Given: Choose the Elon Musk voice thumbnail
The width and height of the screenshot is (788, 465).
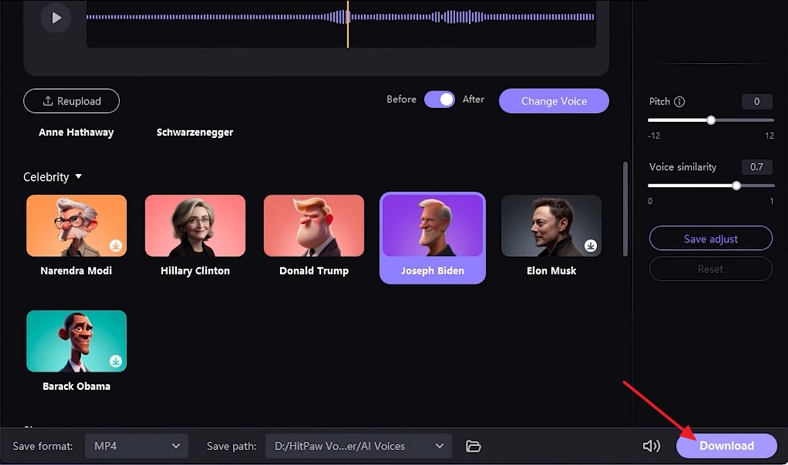Looking at the screenshot, I should click(551, 226).
